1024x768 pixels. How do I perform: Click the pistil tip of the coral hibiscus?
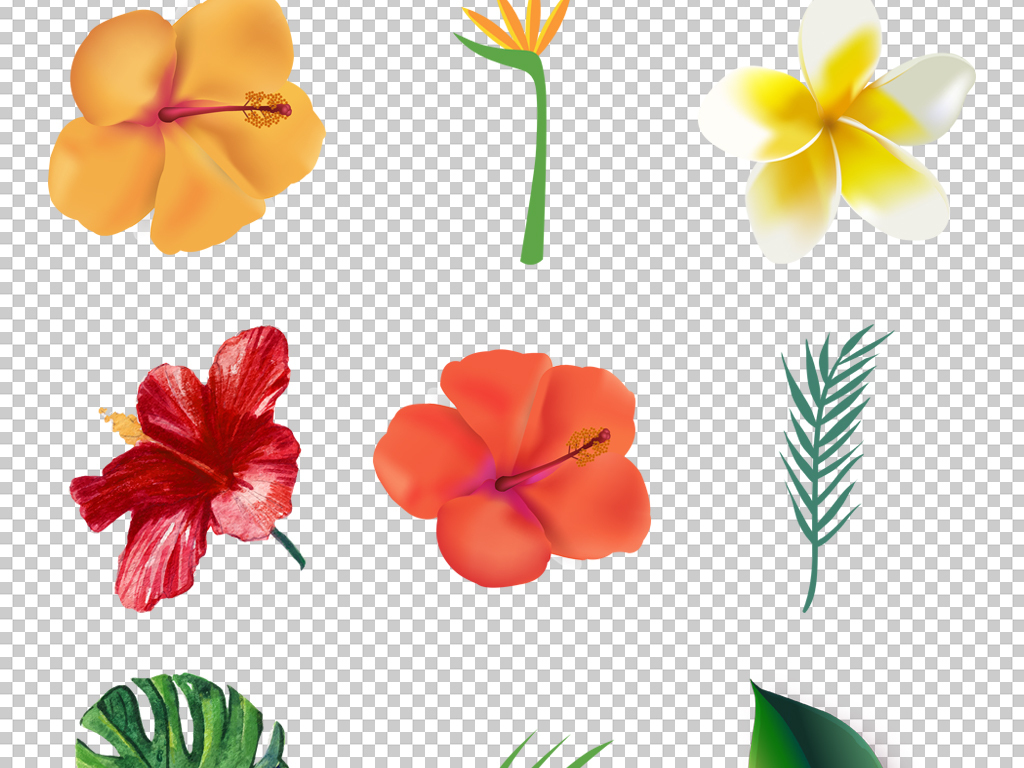pos(603,436)
